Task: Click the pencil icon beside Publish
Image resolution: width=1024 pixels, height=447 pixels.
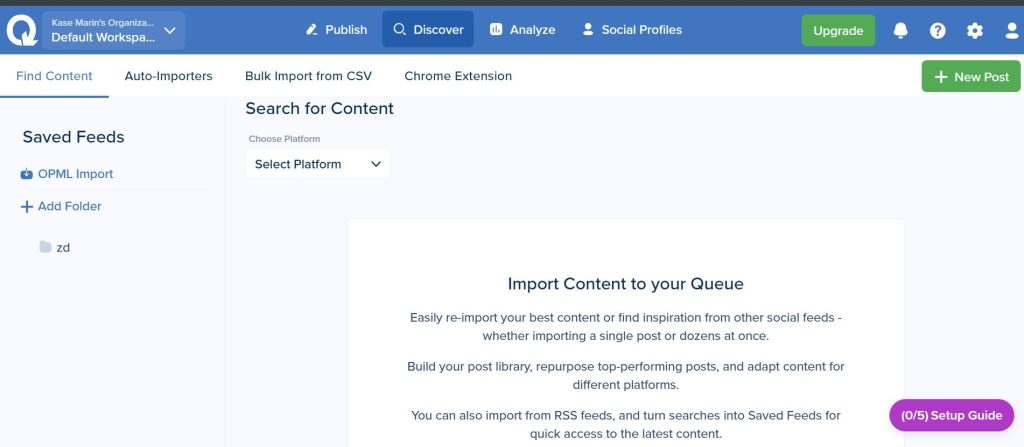Action: click(312, 29)
